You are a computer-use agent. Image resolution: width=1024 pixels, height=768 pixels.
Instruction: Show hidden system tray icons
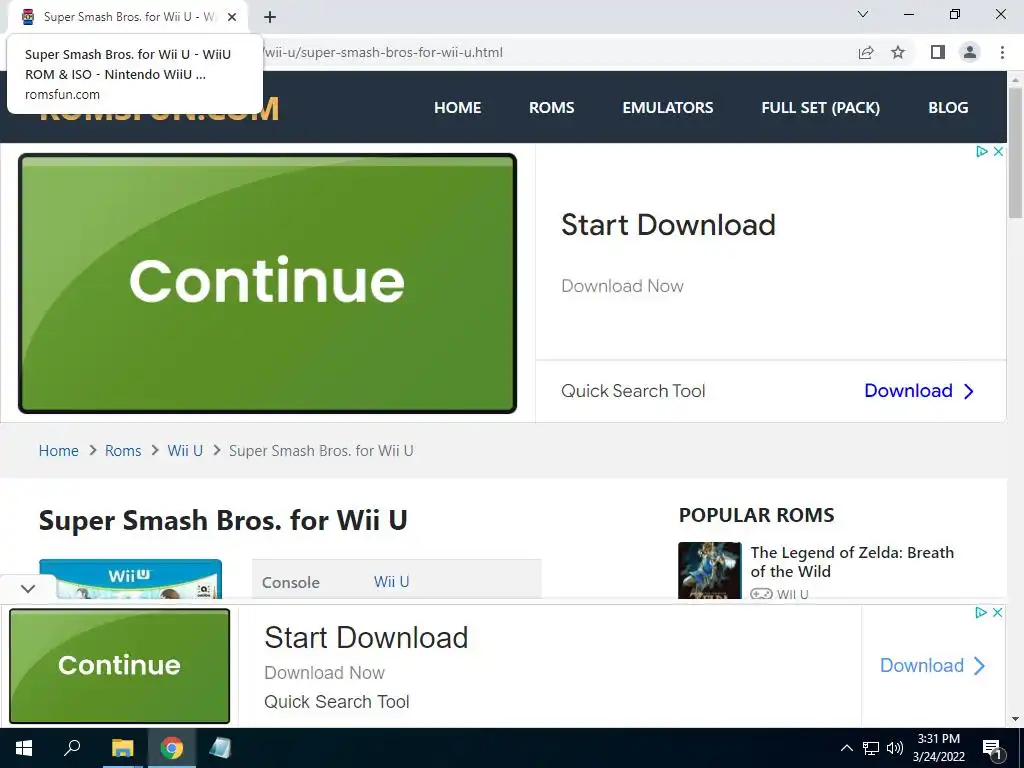pyautogui.click(x=846, y=748)
